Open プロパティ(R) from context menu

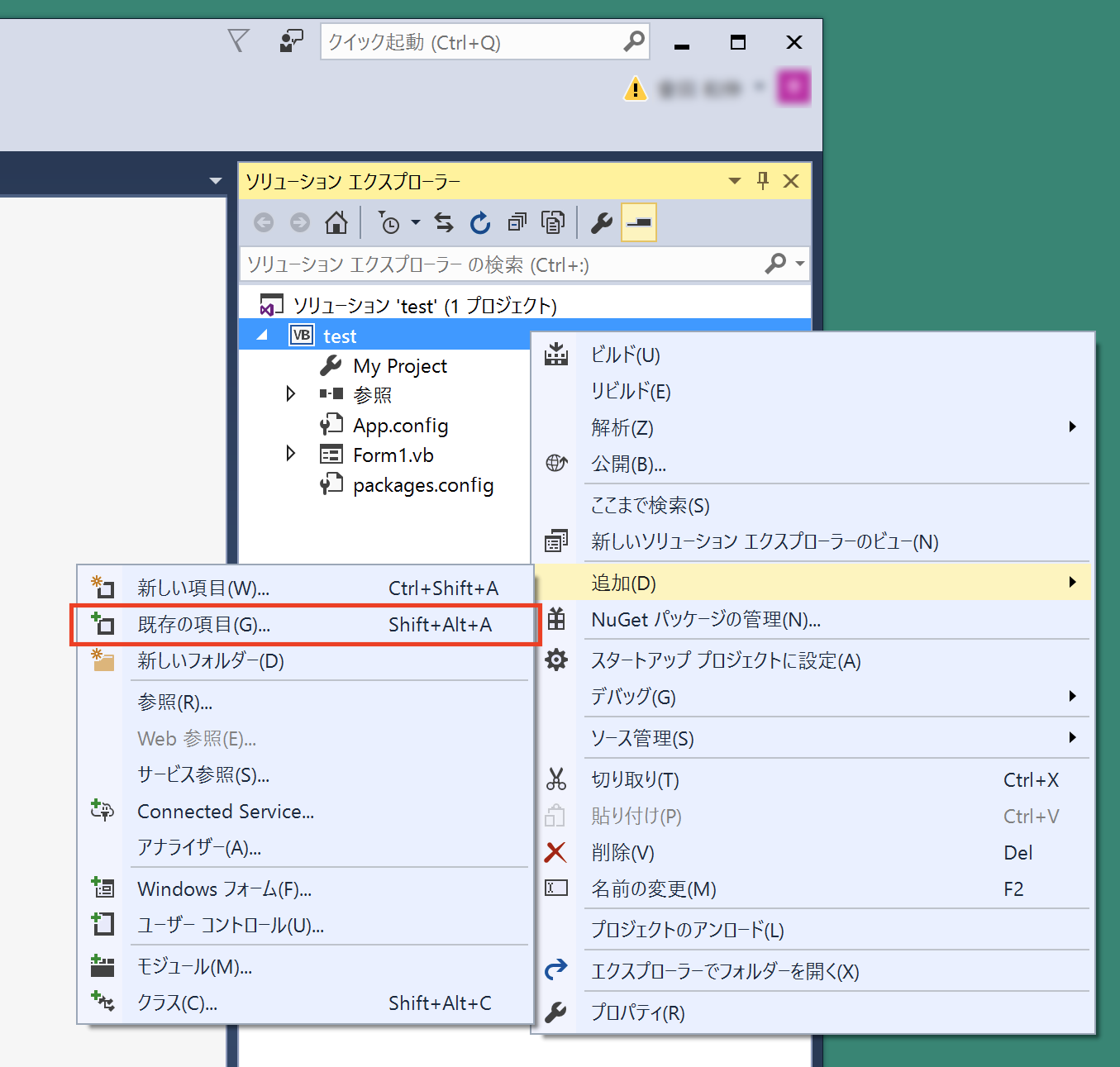(813, 1012)
